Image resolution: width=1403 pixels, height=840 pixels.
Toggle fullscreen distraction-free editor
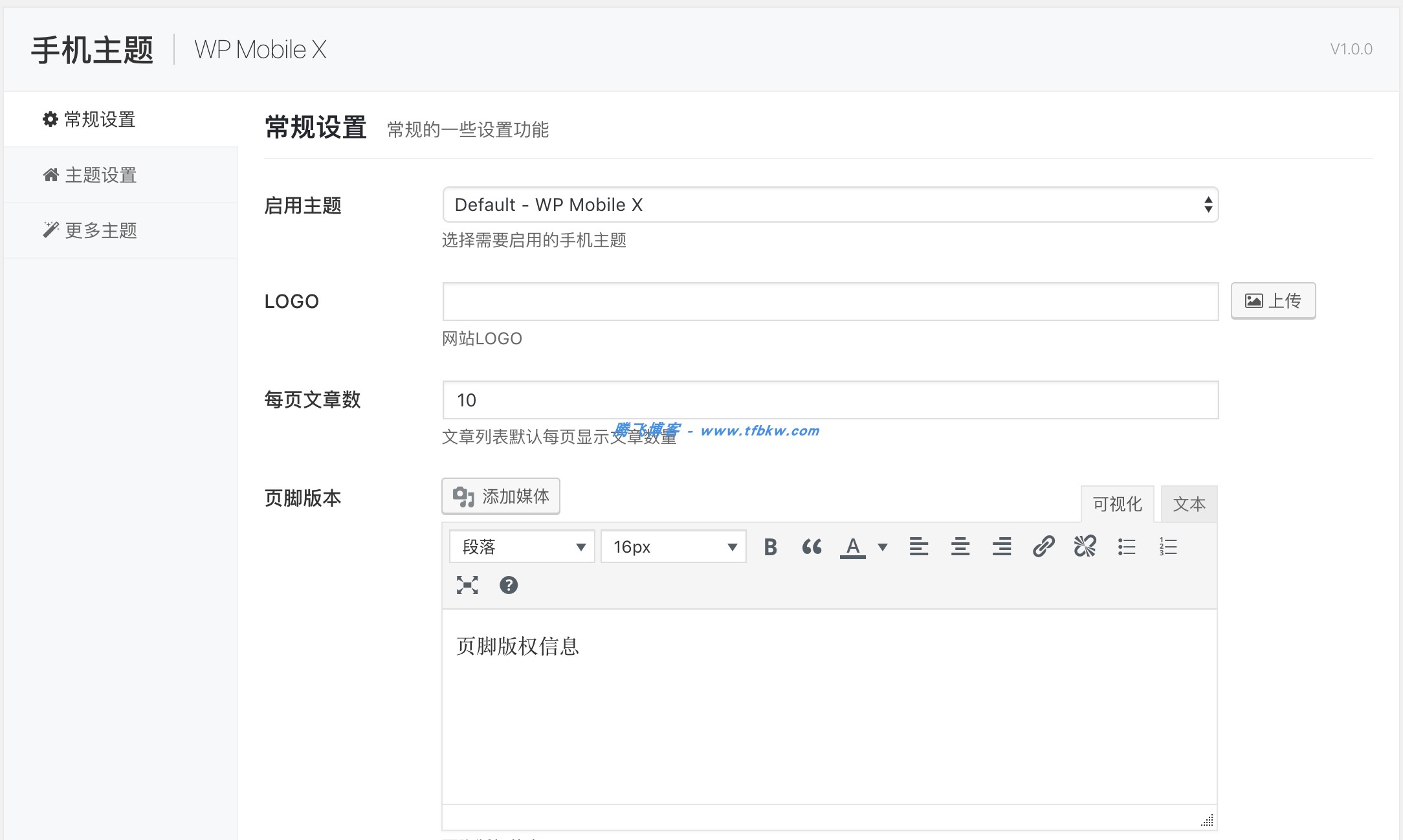coord(467,585)
